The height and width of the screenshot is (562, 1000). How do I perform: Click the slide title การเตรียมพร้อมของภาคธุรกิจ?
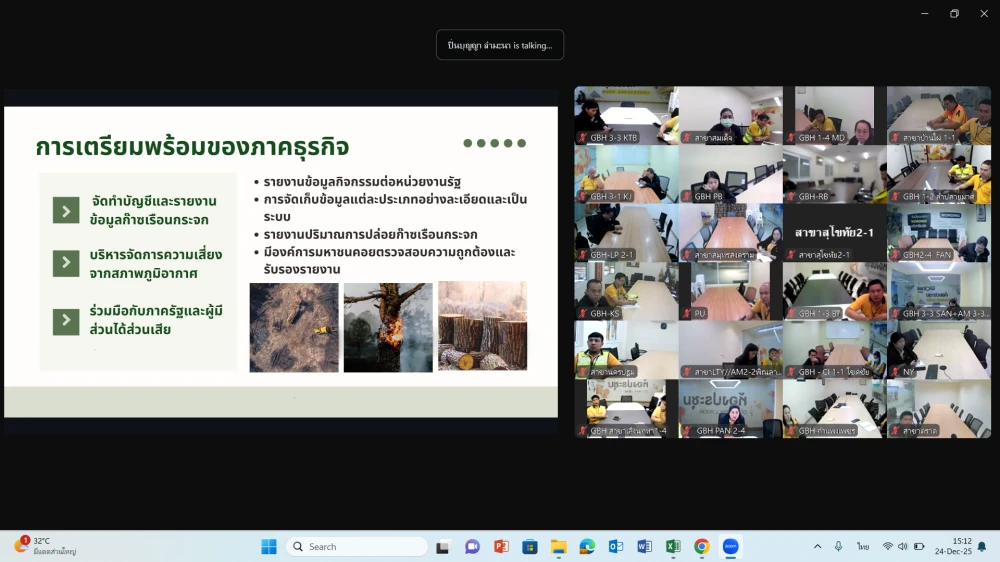[193, 147]
